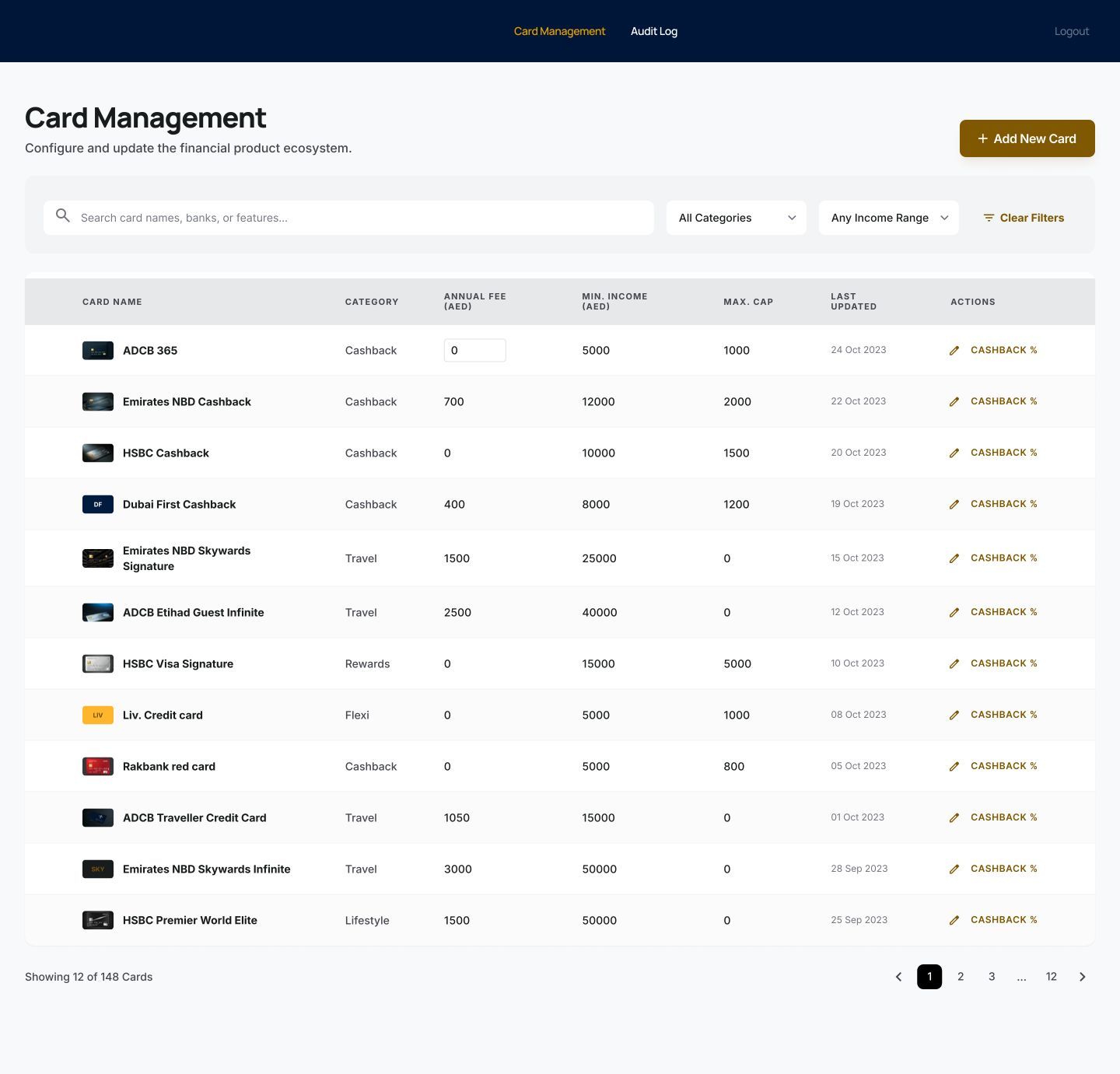The image size is (1120, 1074).
Task: Click min. income 40000 value
Action: coord(600,613)
